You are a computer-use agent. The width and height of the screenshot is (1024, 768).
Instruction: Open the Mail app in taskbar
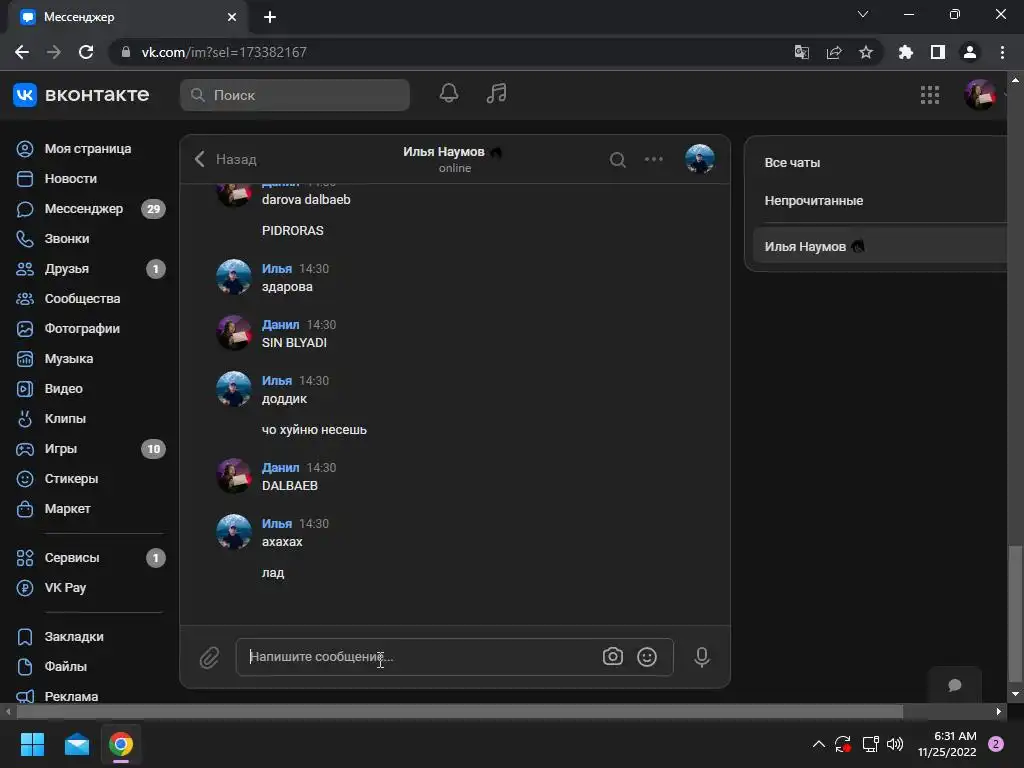click(77, 744)
